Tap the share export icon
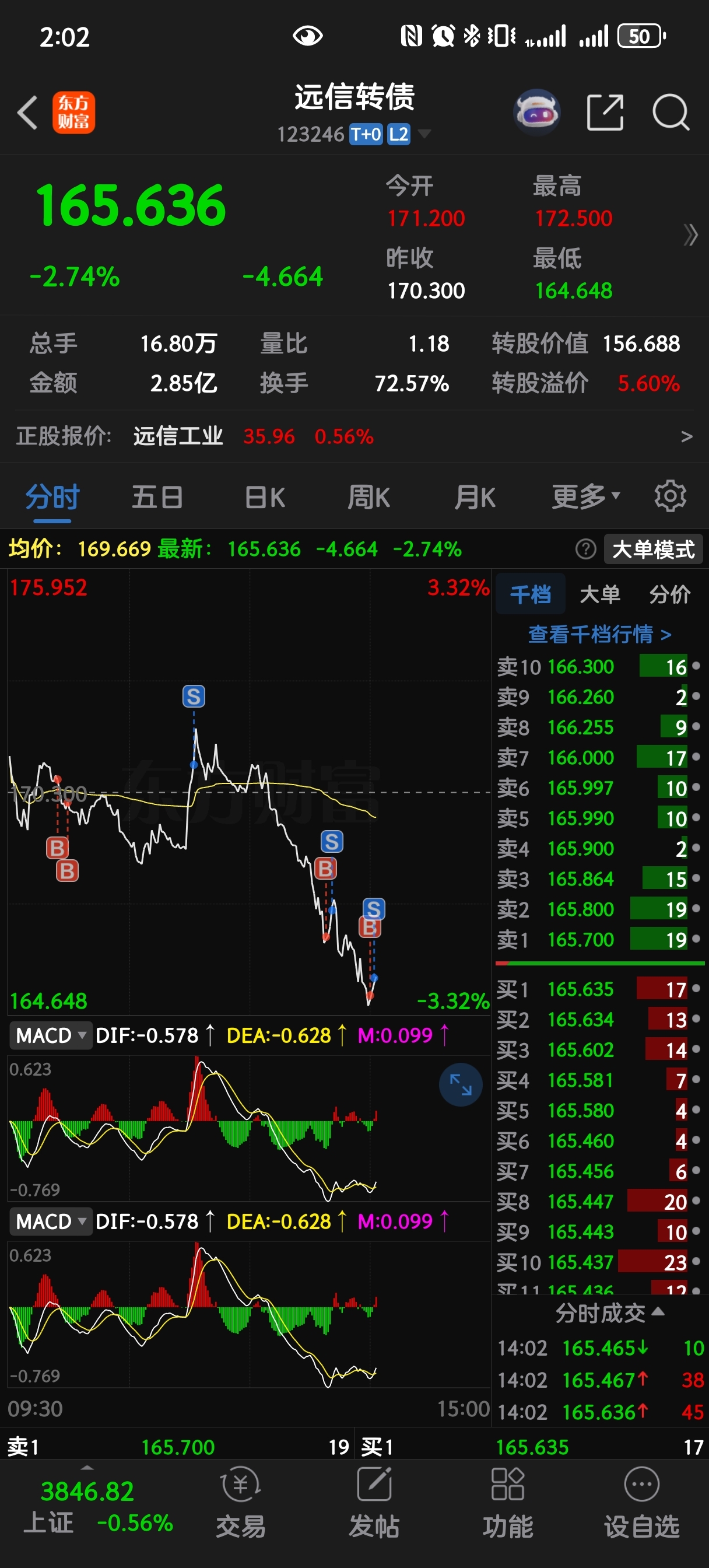 click(605, 113)
